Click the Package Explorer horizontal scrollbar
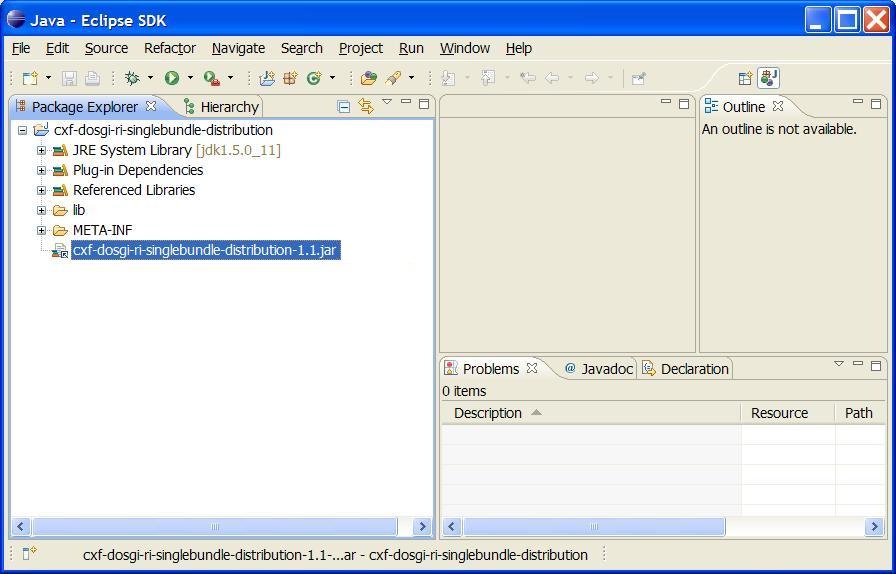The image size is (896, 574). click(214, 526)
